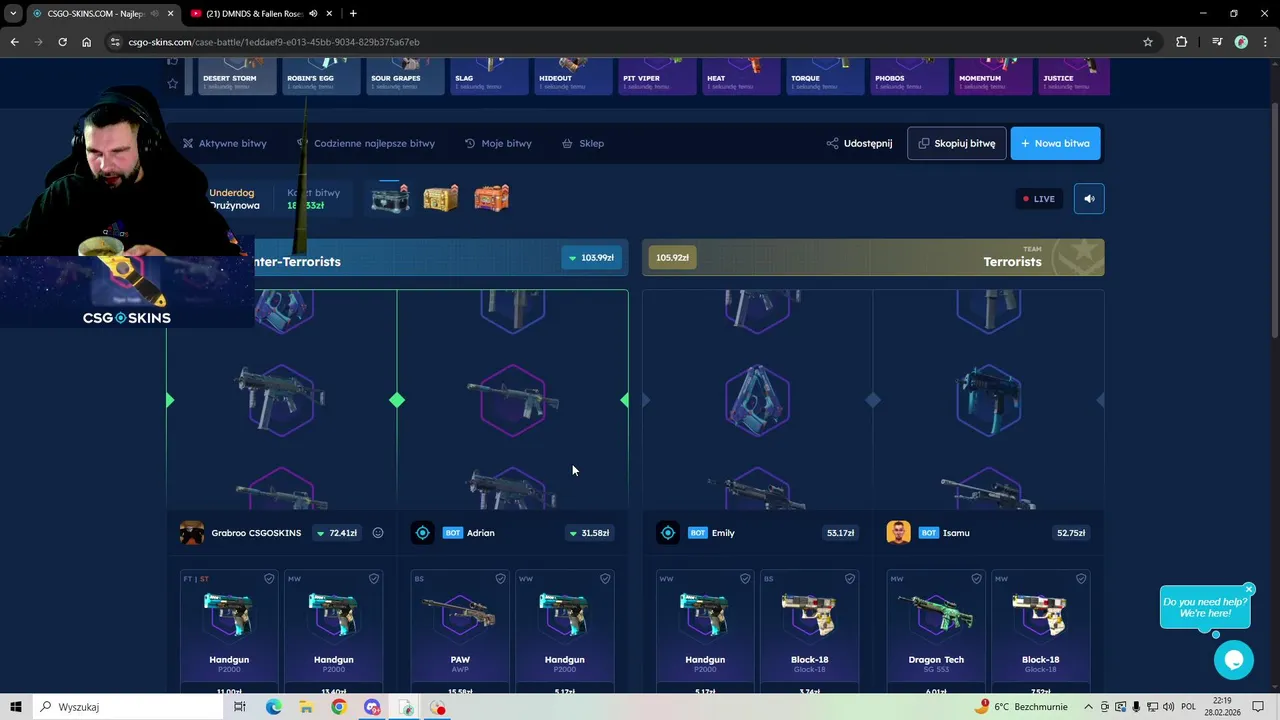Click Skopiuj bitwę button
Viewport: 1280px width, 720px height.
(x=957, y=143)
